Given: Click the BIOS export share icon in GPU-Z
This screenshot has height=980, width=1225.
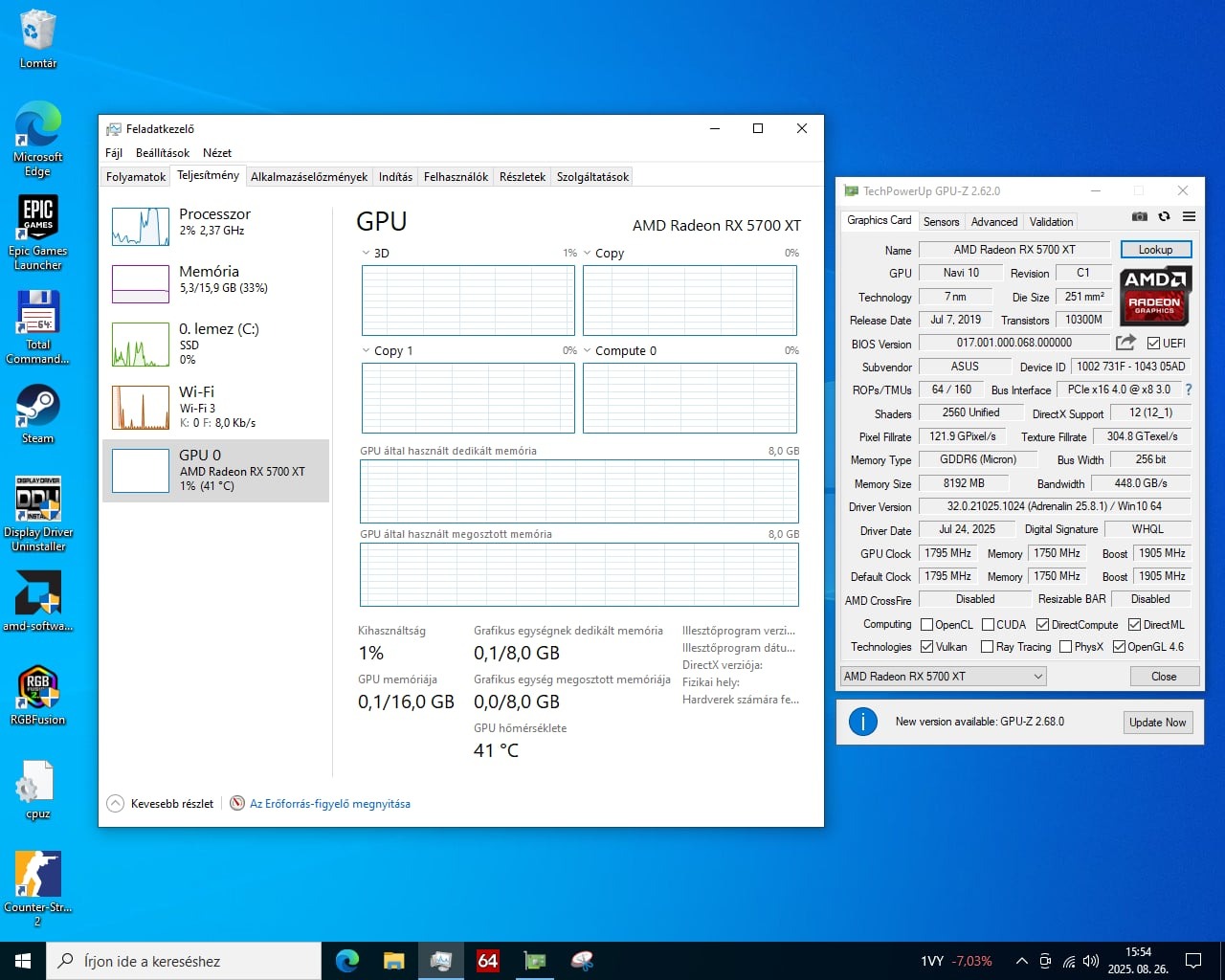Looking at the screenshot, I should pos(1125,343).
